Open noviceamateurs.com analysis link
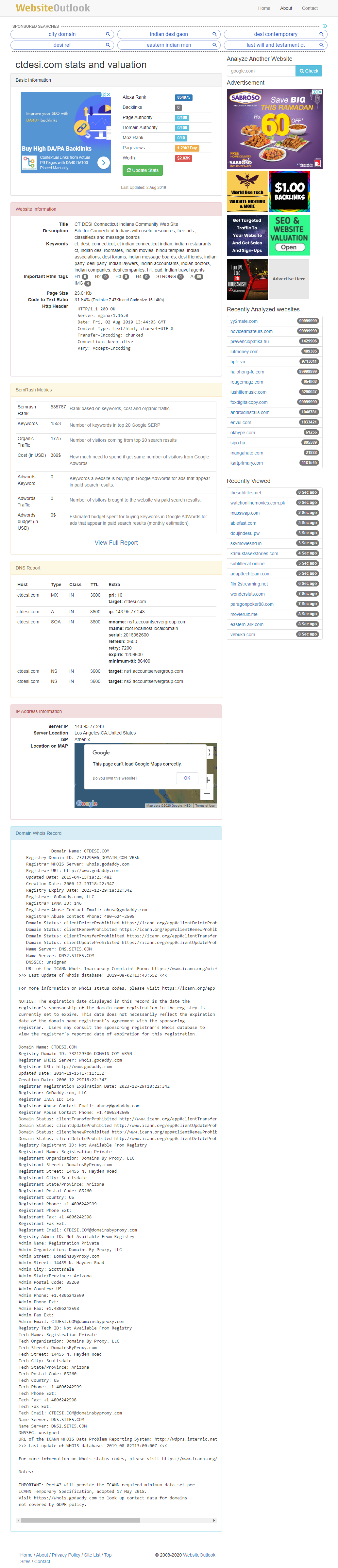338x1568 pixels. tap(251, 332)
